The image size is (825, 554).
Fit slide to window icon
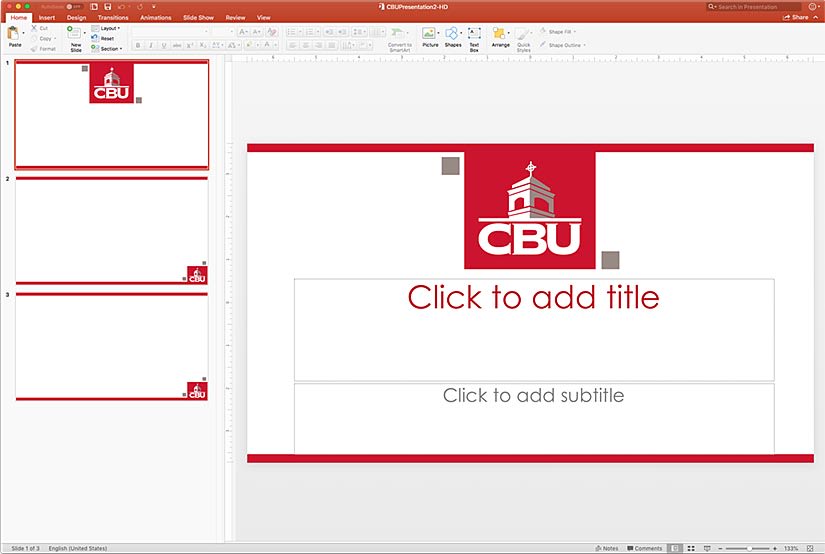tap(810, 548)
